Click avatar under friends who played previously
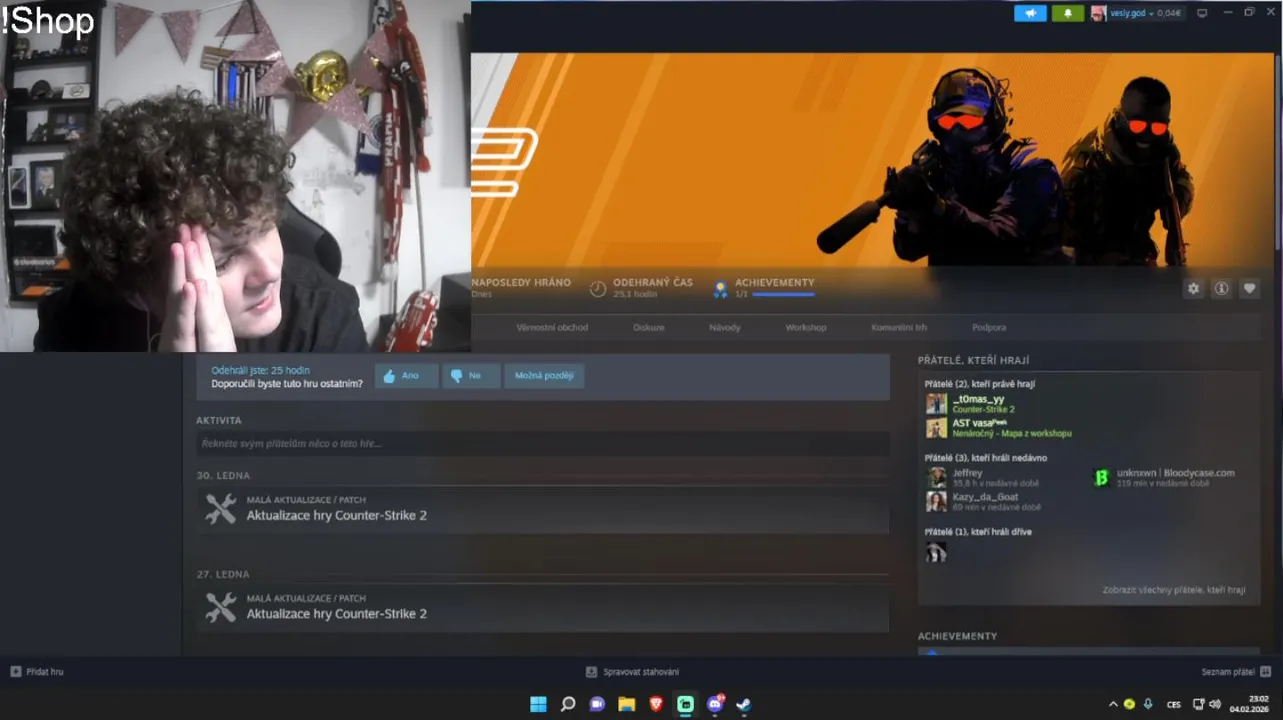1283x720 pixels. click(x=936, y=552)
